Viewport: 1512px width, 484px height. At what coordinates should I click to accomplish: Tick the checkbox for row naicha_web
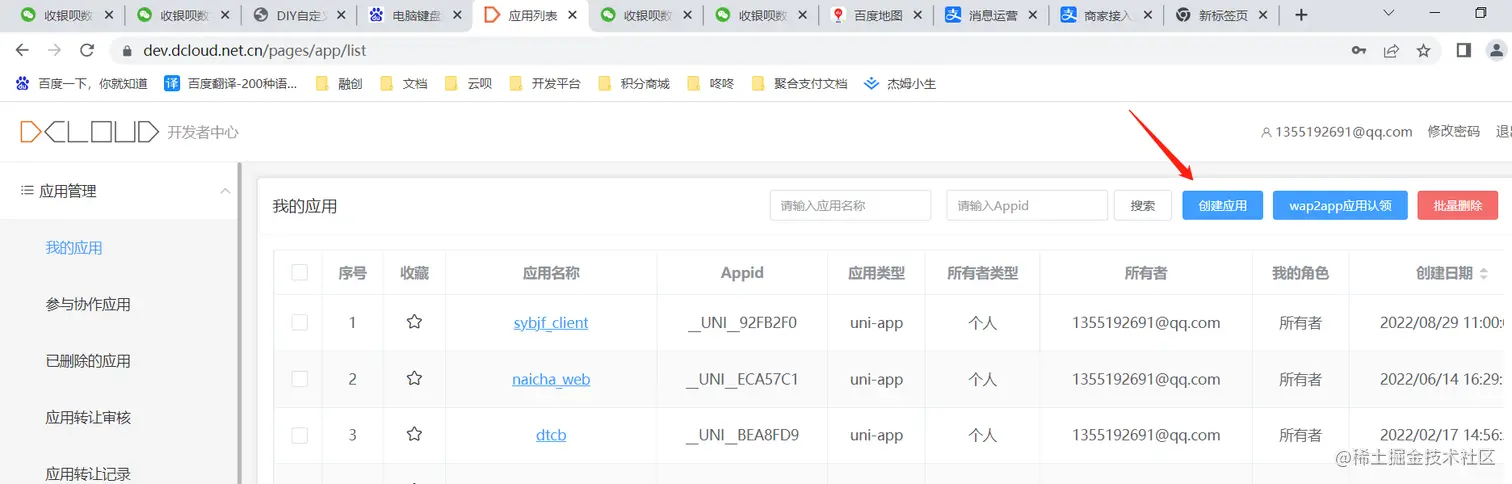(300, 379)
